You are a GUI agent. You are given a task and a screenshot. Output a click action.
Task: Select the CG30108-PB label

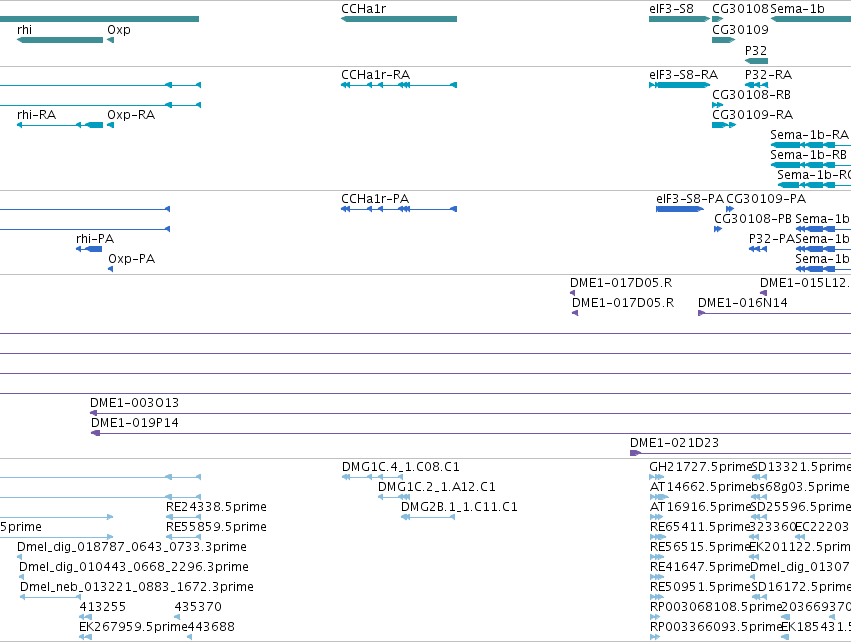[x=753, y=219]
